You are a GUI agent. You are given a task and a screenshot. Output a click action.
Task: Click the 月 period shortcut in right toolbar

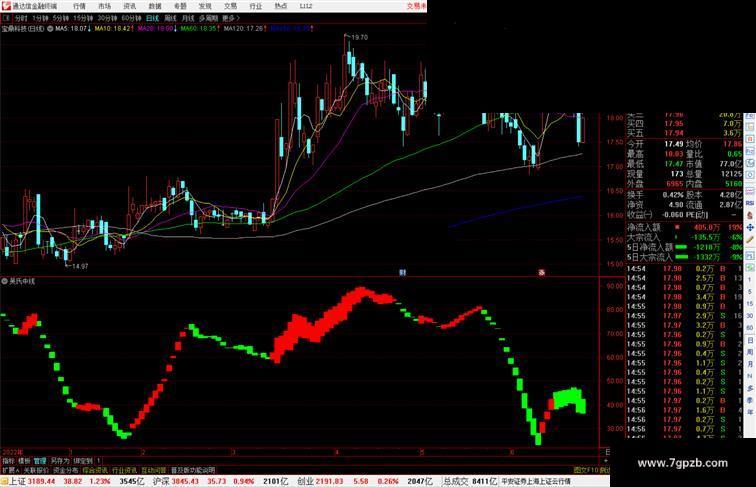pyautogui.click(x=750, y=364)
